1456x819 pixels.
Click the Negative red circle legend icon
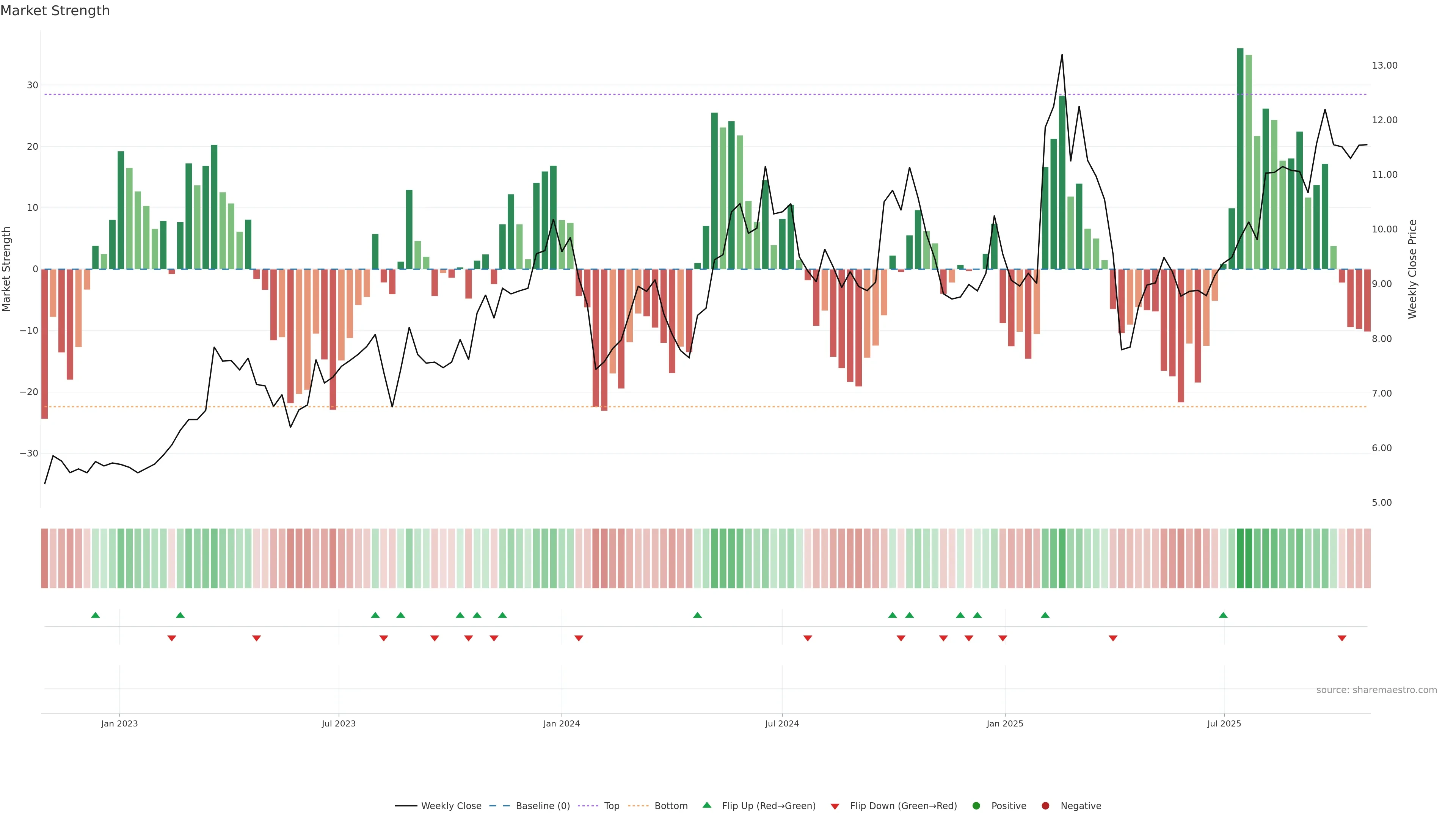[x=1045, y=805]
